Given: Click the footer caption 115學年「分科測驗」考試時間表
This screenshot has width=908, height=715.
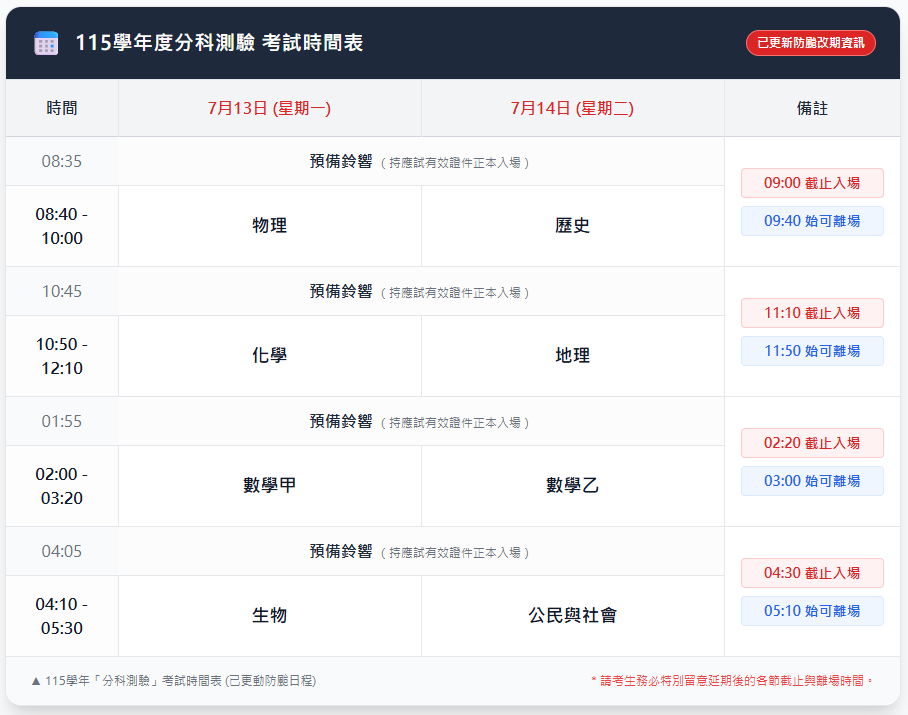Looking at the screenshot, I should 174,681.
